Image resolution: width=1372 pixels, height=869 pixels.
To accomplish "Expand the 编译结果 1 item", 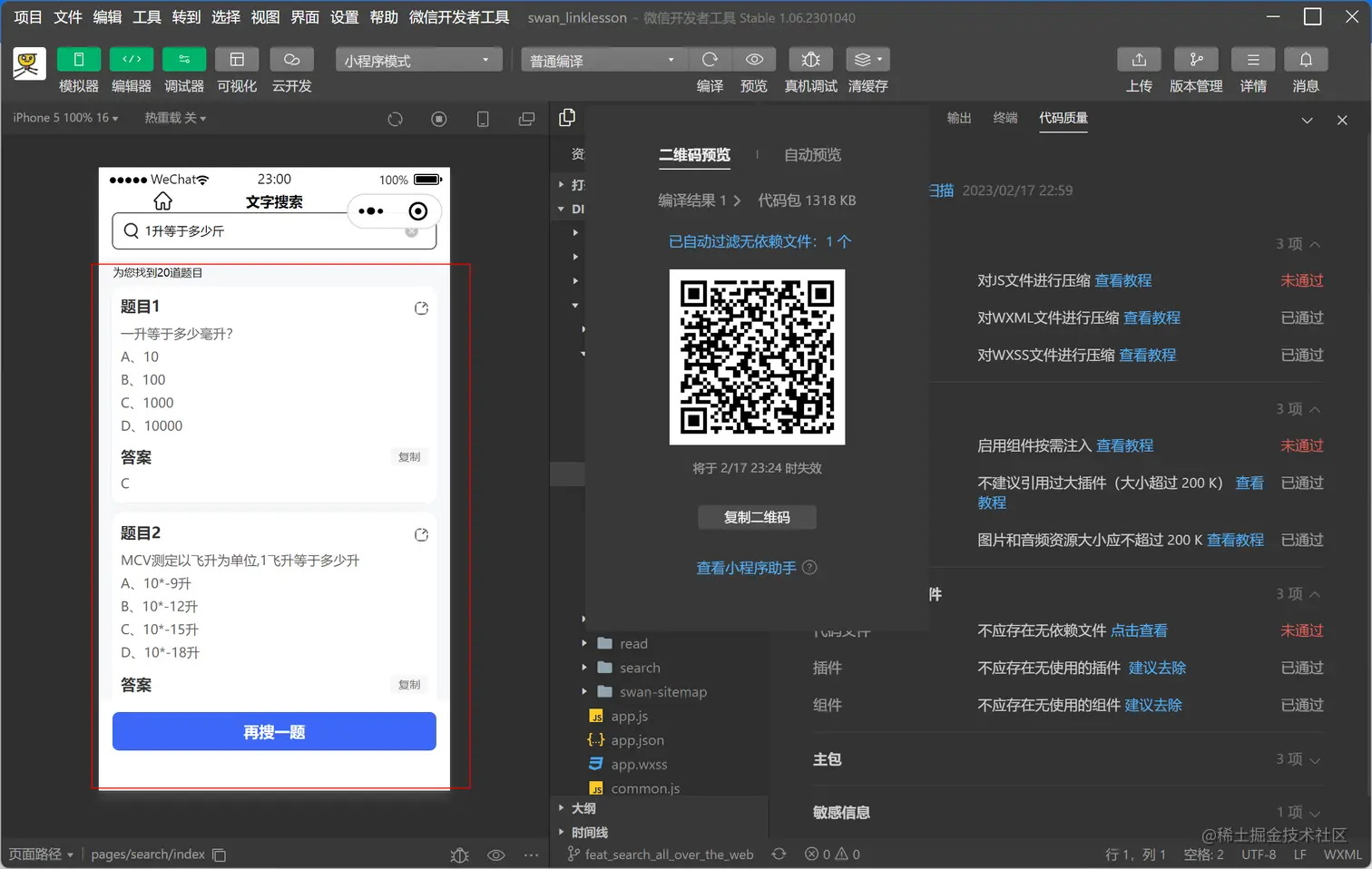I will tap(699, 200).
